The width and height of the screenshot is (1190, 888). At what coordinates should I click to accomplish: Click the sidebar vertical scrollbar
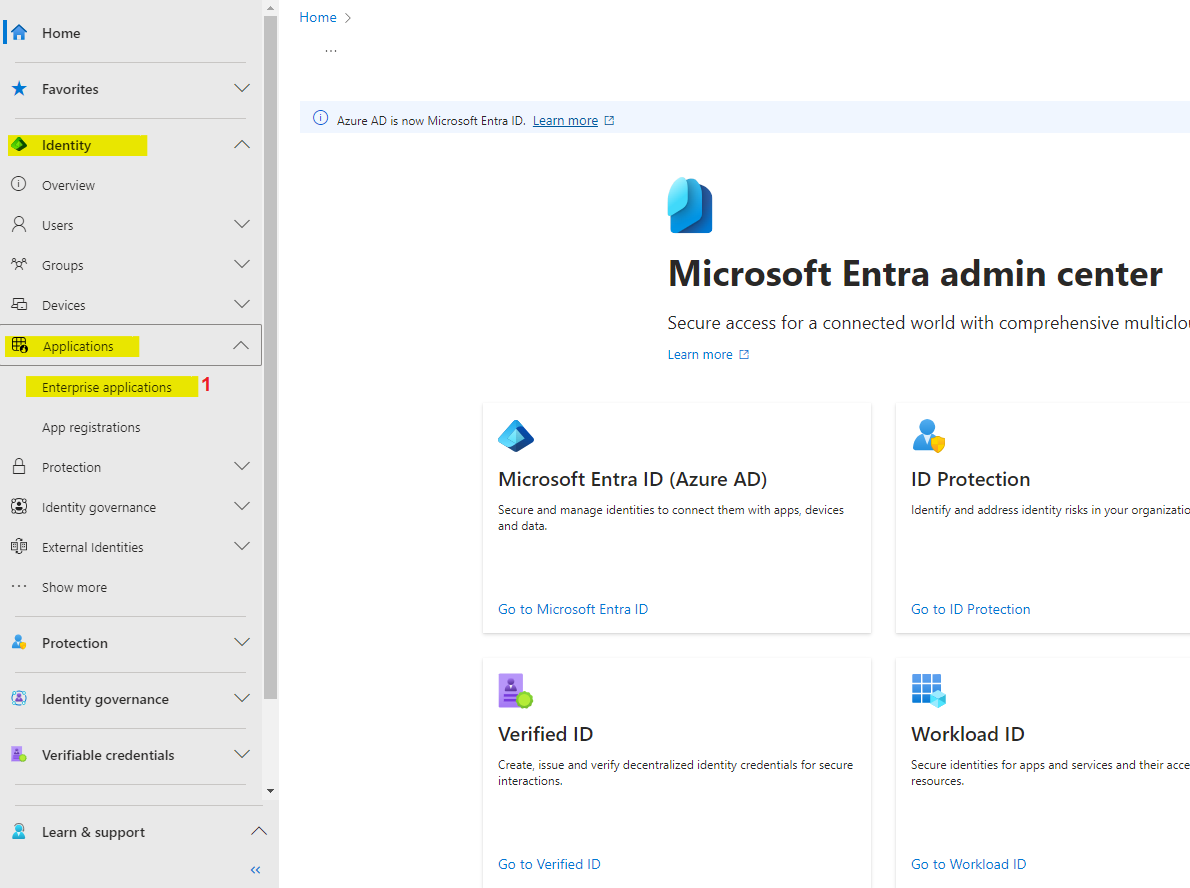point(270,360)
